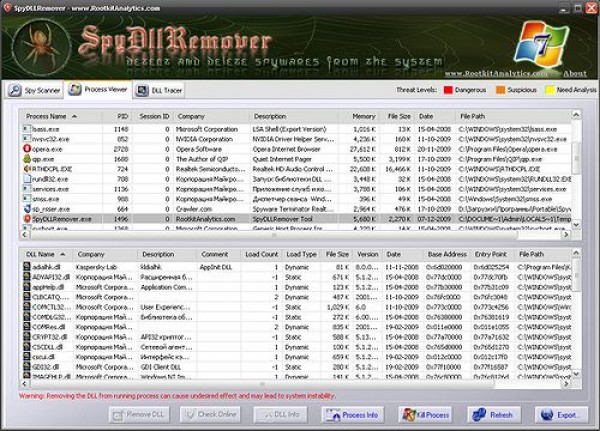
Task: Switch to the Process Viewer tab
Action: pos(98,90)
